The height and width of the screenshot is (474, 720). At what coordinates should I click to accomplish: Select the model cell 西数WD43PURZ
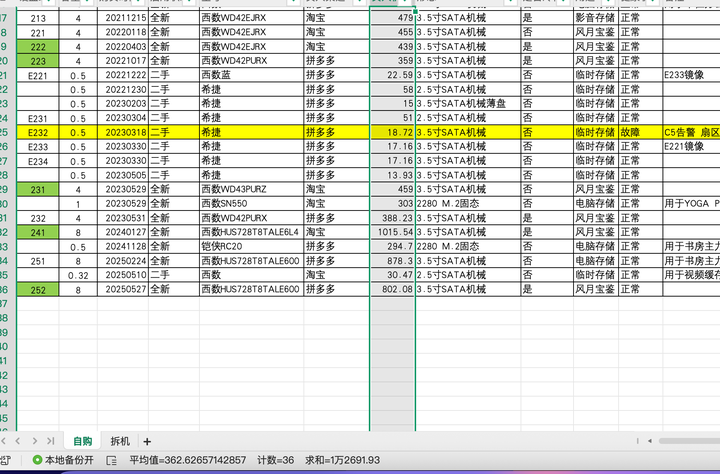pos(251,189)
